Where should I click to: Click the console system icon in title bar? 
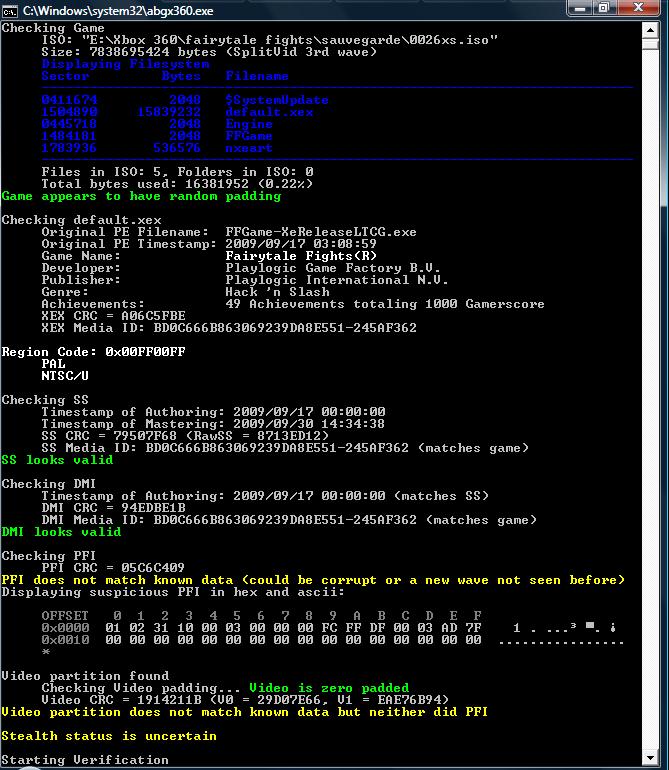[9, 10]
